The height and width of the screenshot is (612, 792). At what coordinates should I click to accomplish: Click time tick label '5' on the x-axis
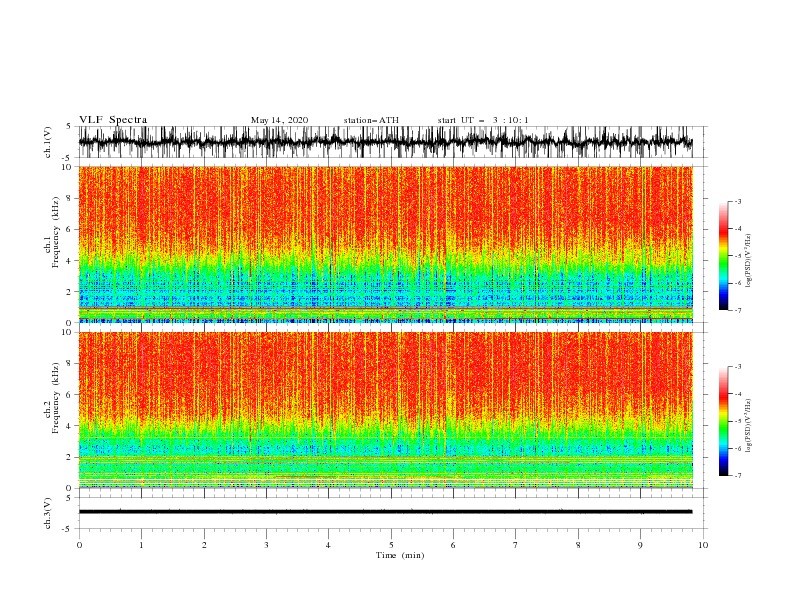pos(391,545)
